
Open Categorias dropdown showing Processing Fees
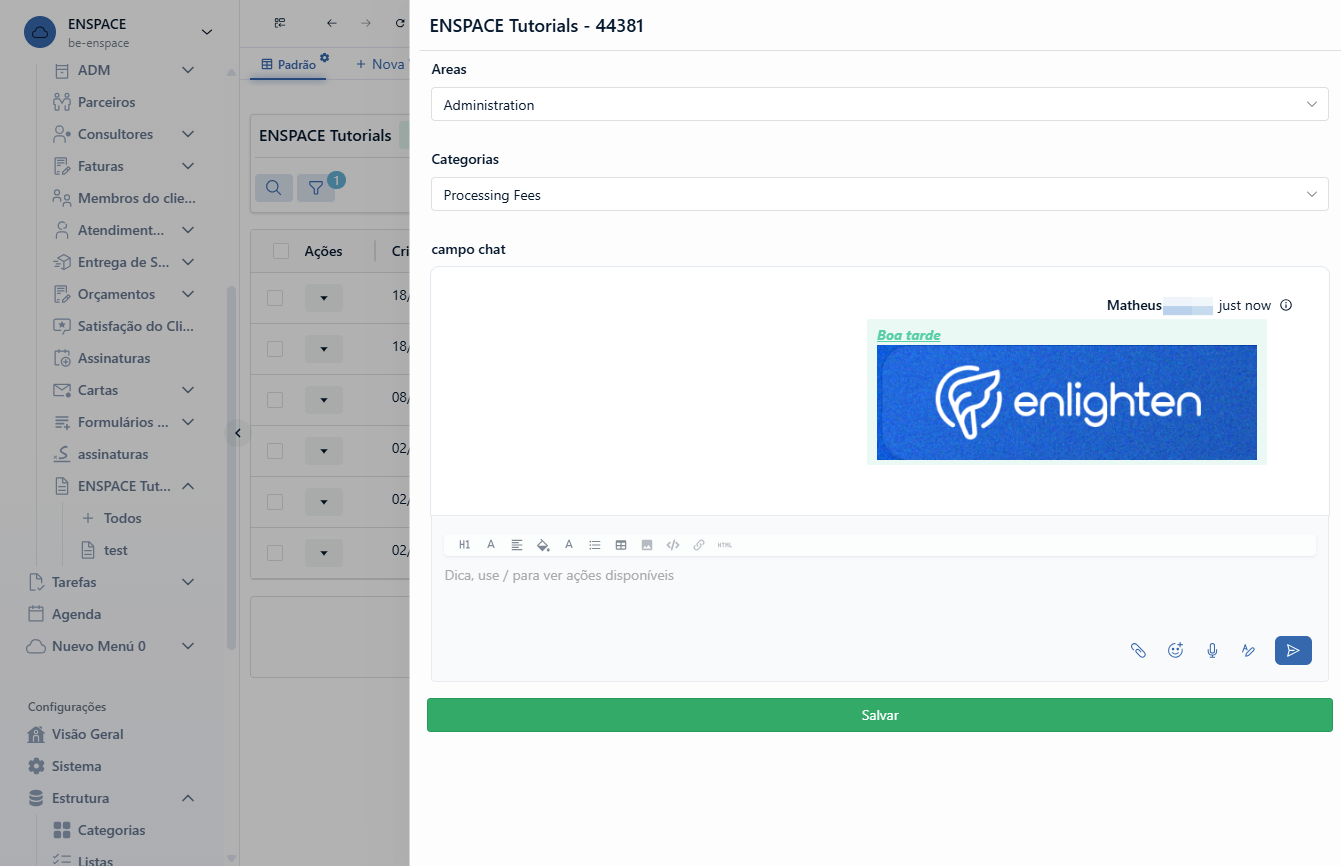[880, 194]
